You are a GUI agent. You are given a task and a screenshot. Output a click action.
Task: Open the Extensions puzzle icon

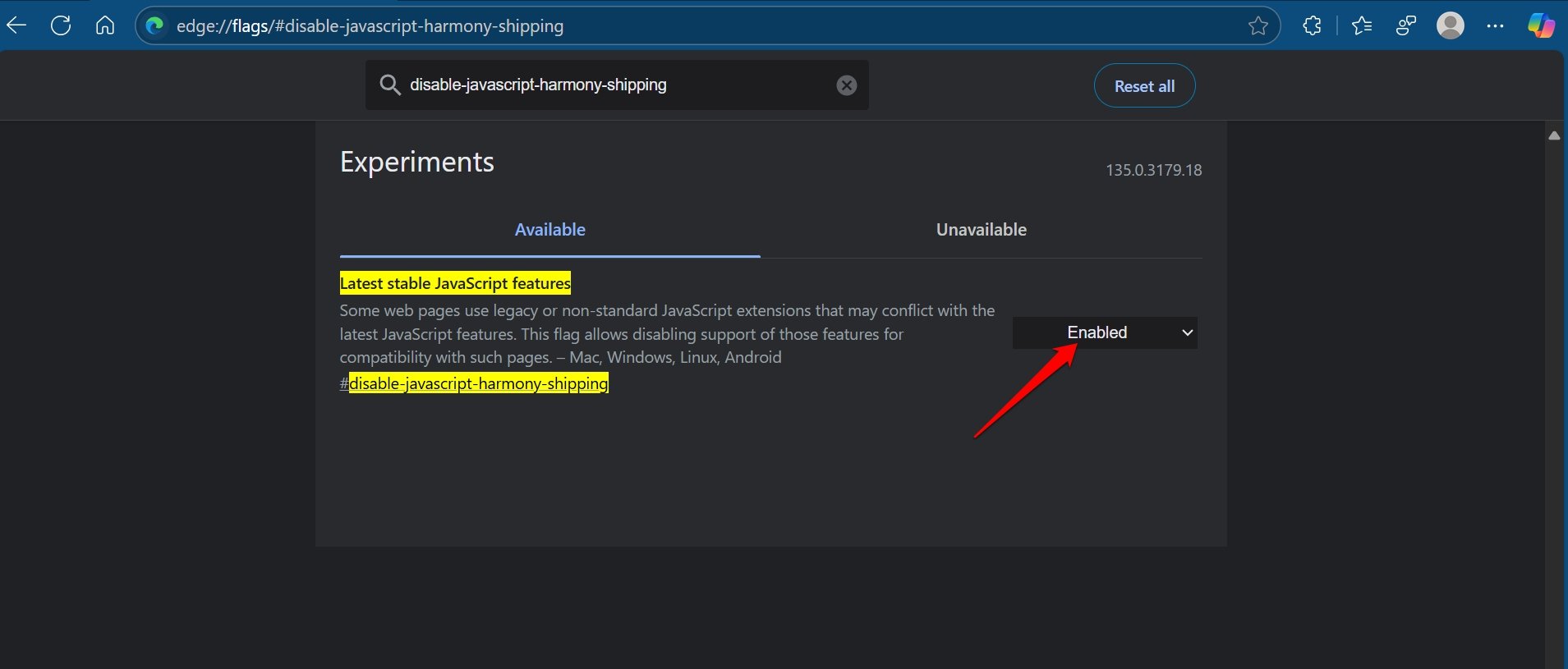tap(1312, 26)
